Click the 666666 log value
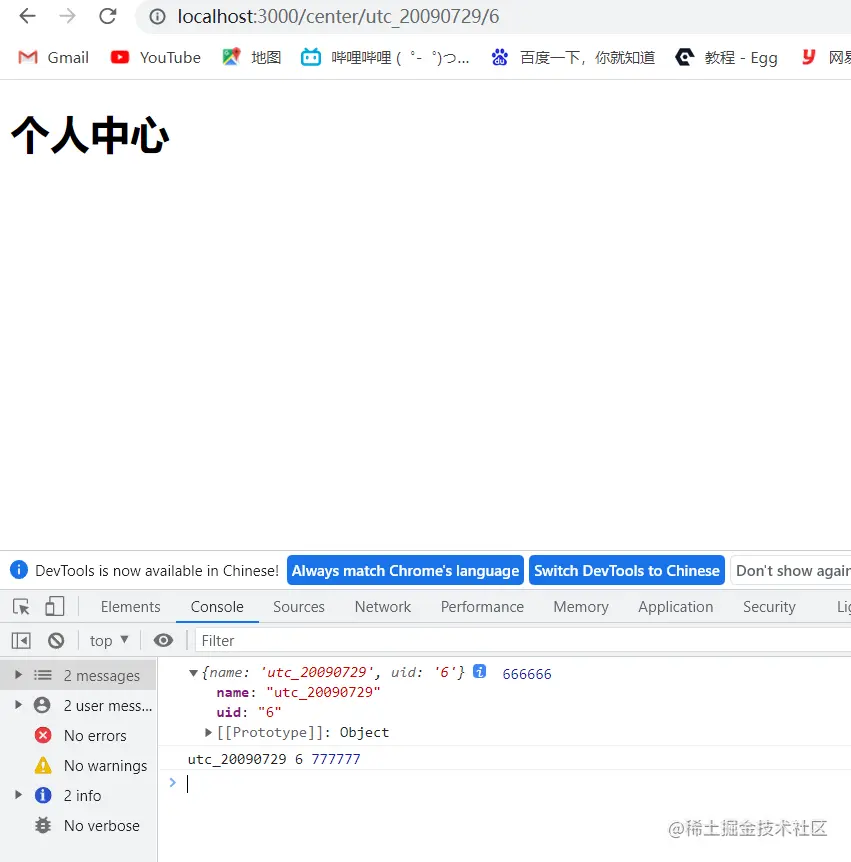 point(527,673)
